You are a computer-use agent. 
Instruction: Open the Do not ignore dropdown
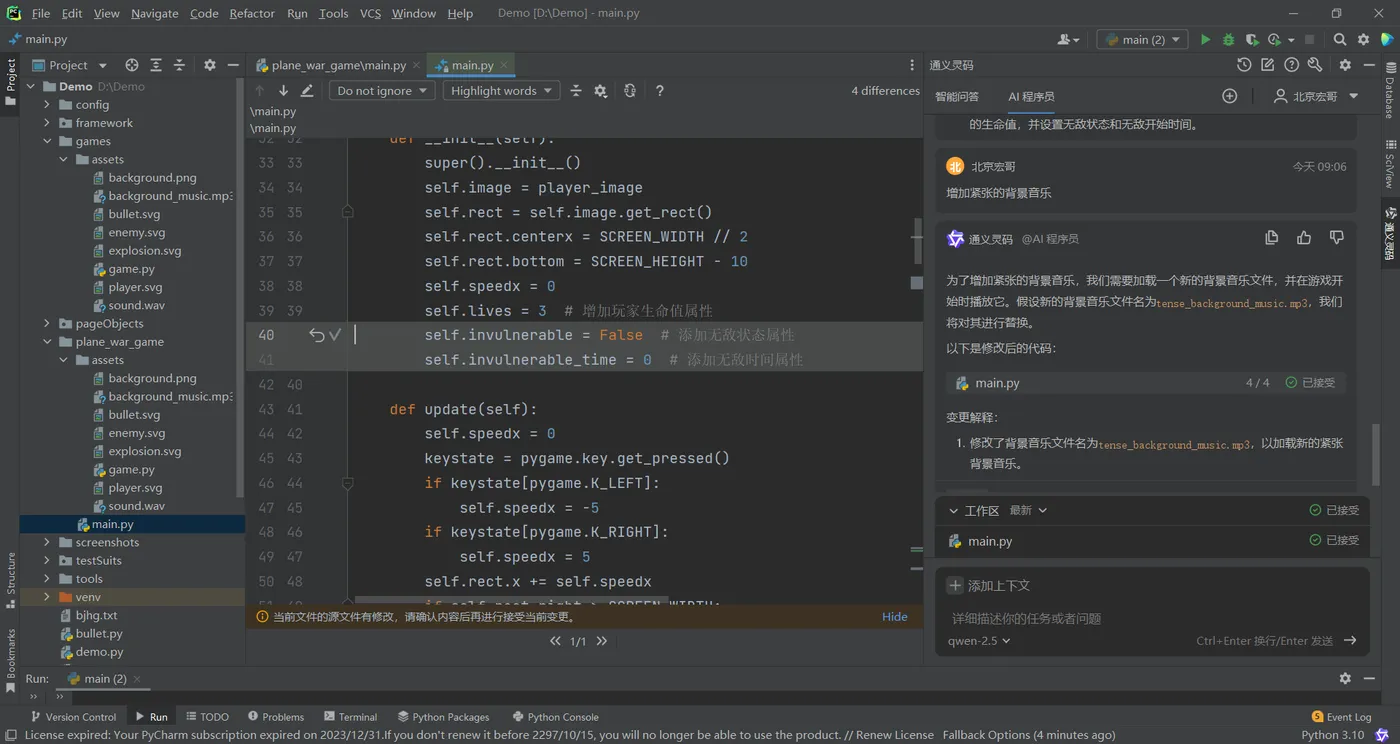click(x=382, y=91)
